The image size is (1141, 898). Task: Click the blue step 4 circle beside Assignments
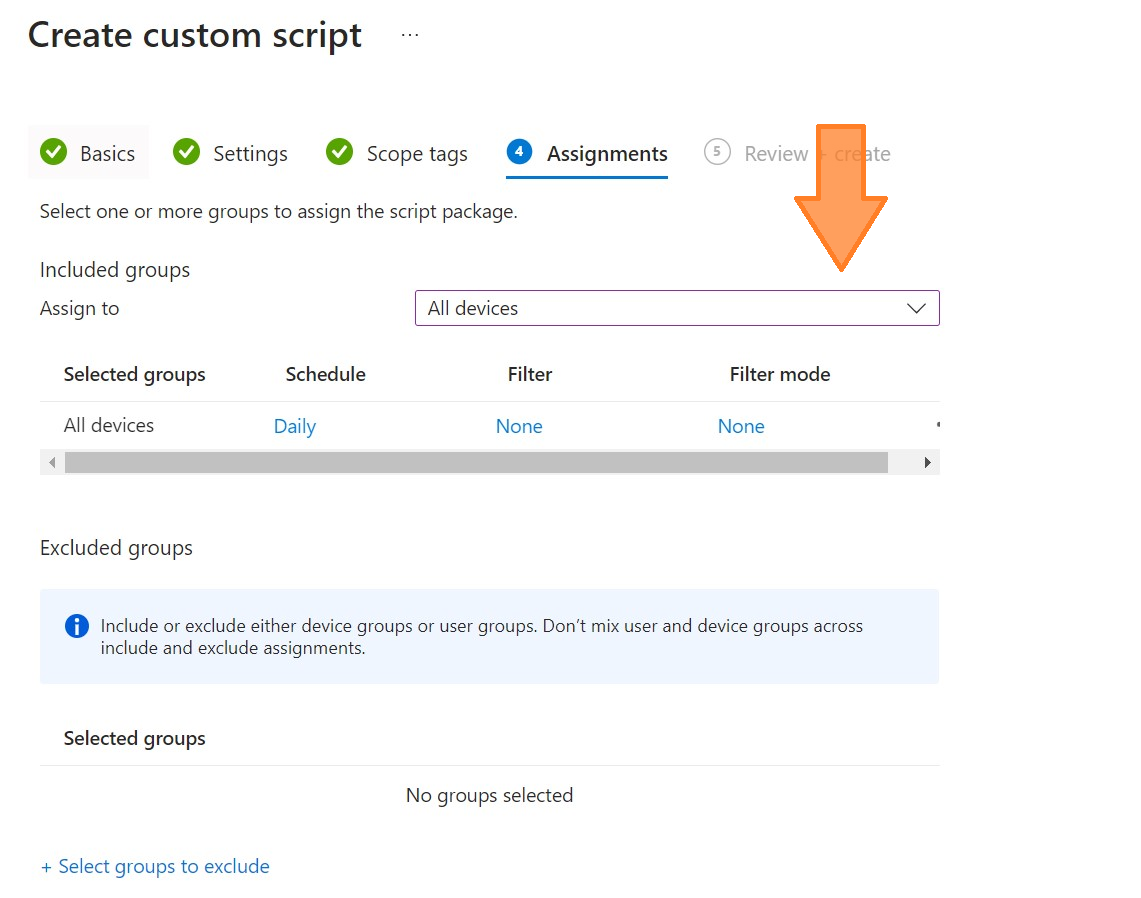click(x=519, y=152)
